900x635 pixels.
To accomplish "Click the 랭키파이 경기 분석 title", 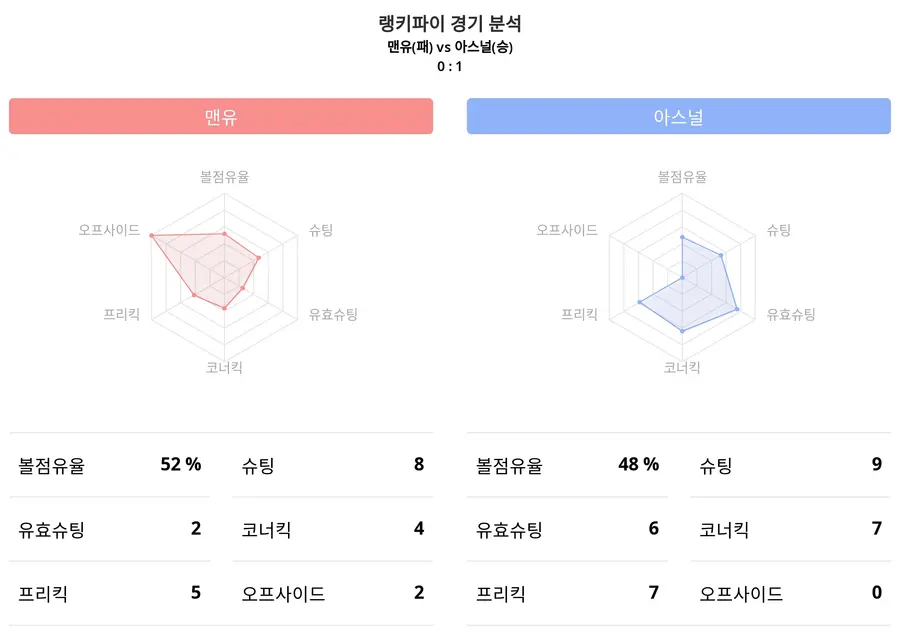I will [450, 24].
